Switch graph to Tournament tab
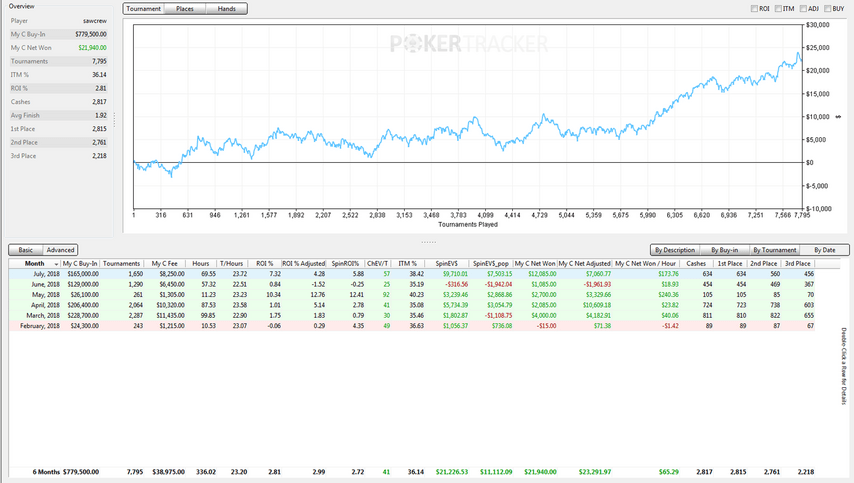Screen dimensions: 854x483 pyautogui.click(x=143, y=9)
